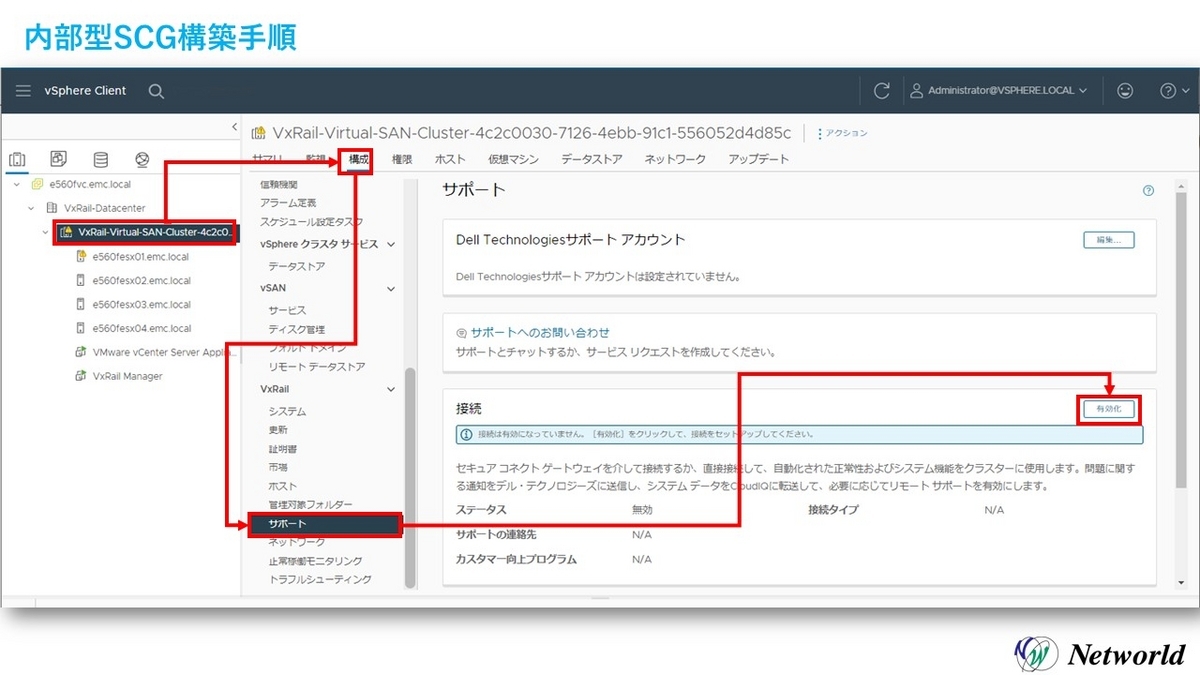Switch to the ネットワーク tab
Image resolution: width=1200 pixels, height=675 pixels.
pos(675,160)
